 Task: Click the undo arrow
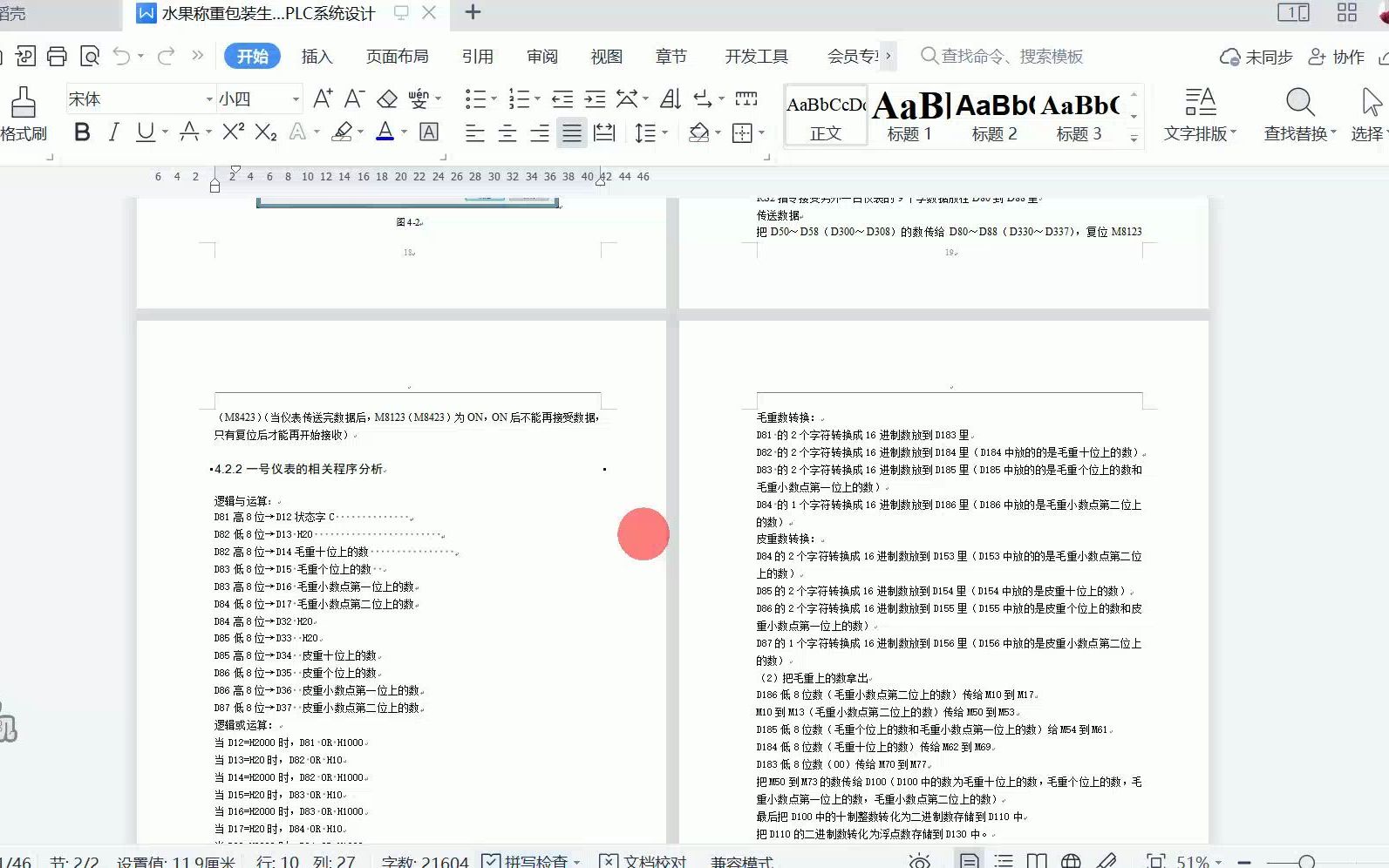click(121, 57)
